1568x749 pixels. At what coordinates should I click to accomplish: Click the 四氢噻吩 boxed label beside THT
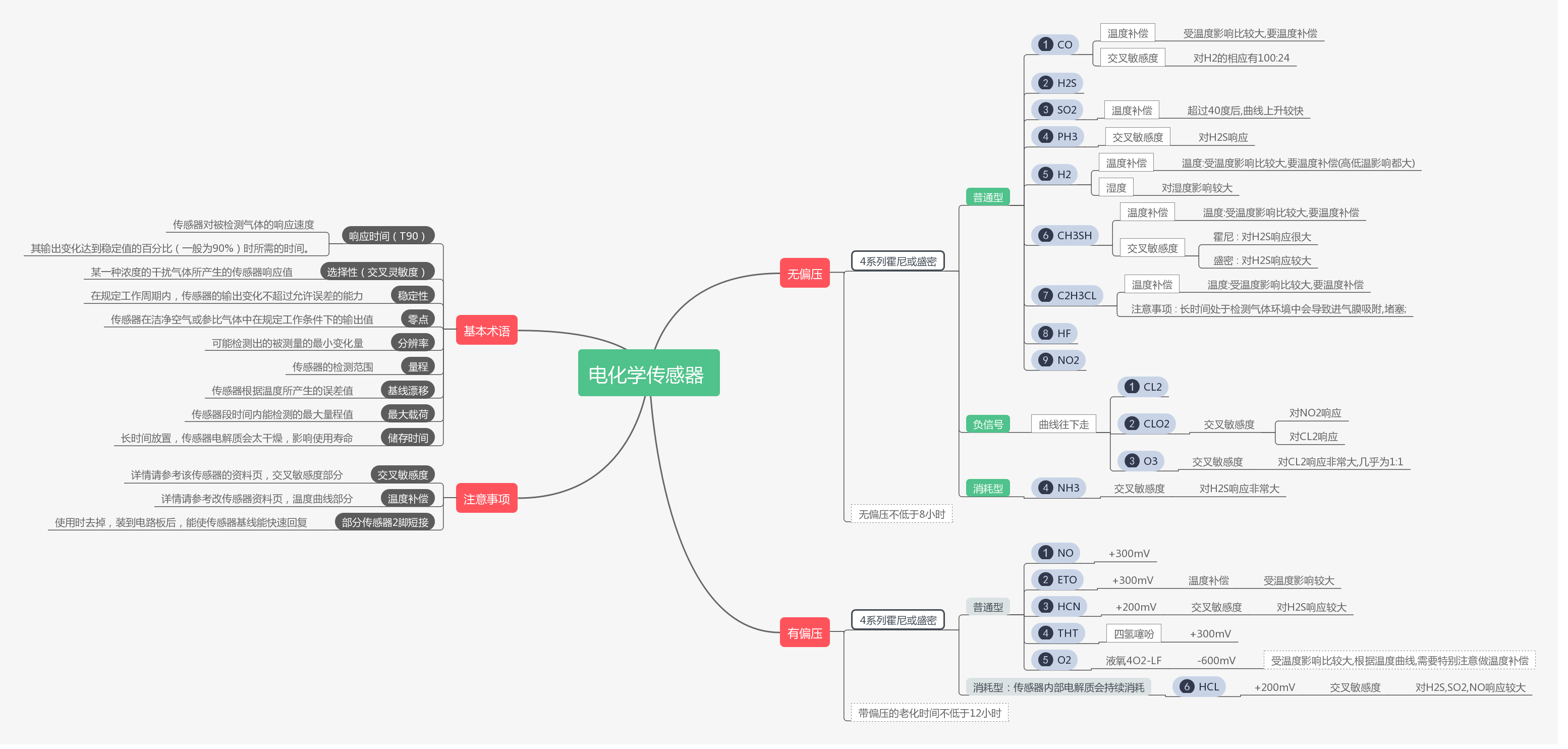click(x=1134, y=634)
